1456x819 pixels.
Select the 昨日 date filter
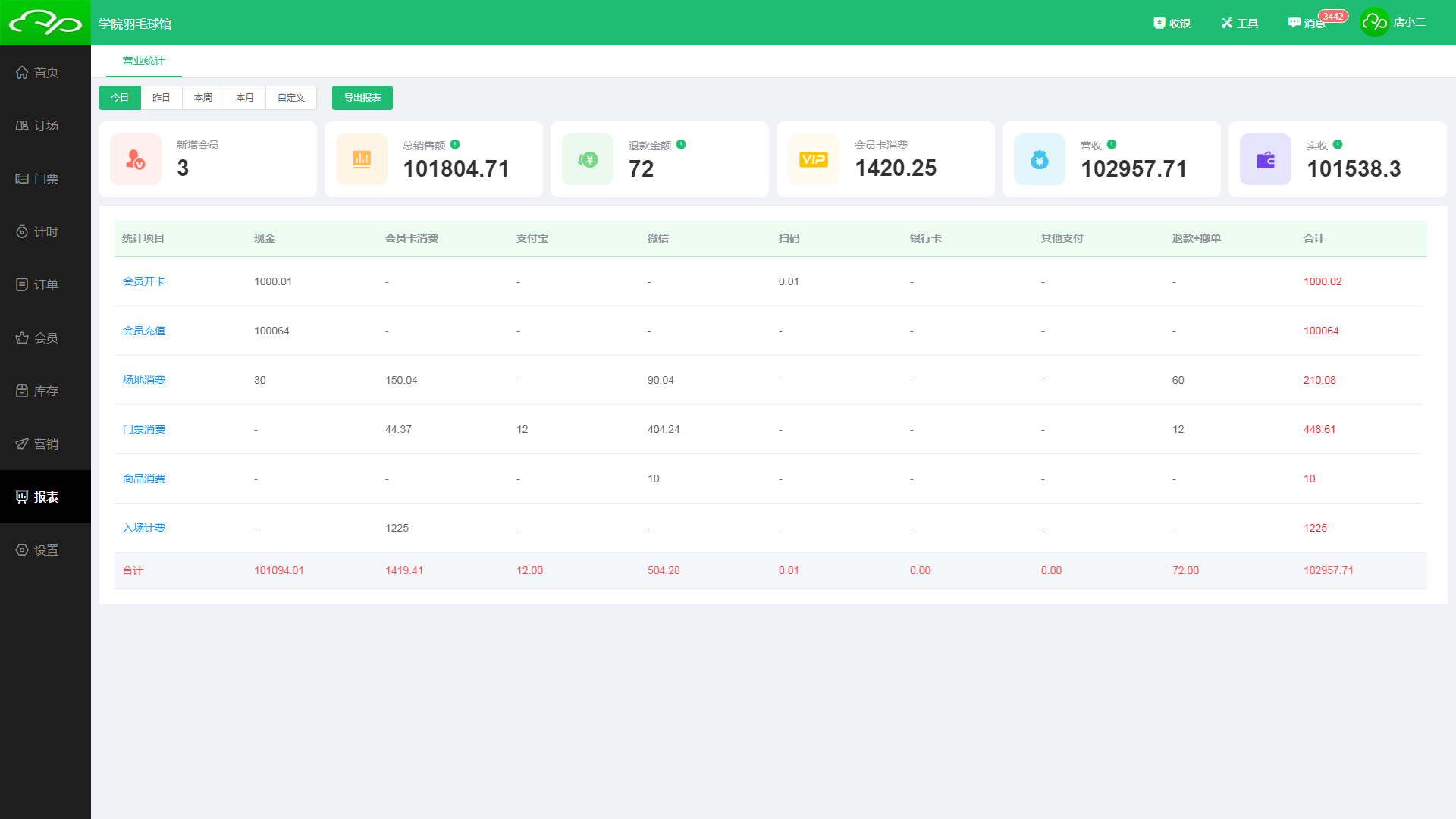(x=161, y=98)
